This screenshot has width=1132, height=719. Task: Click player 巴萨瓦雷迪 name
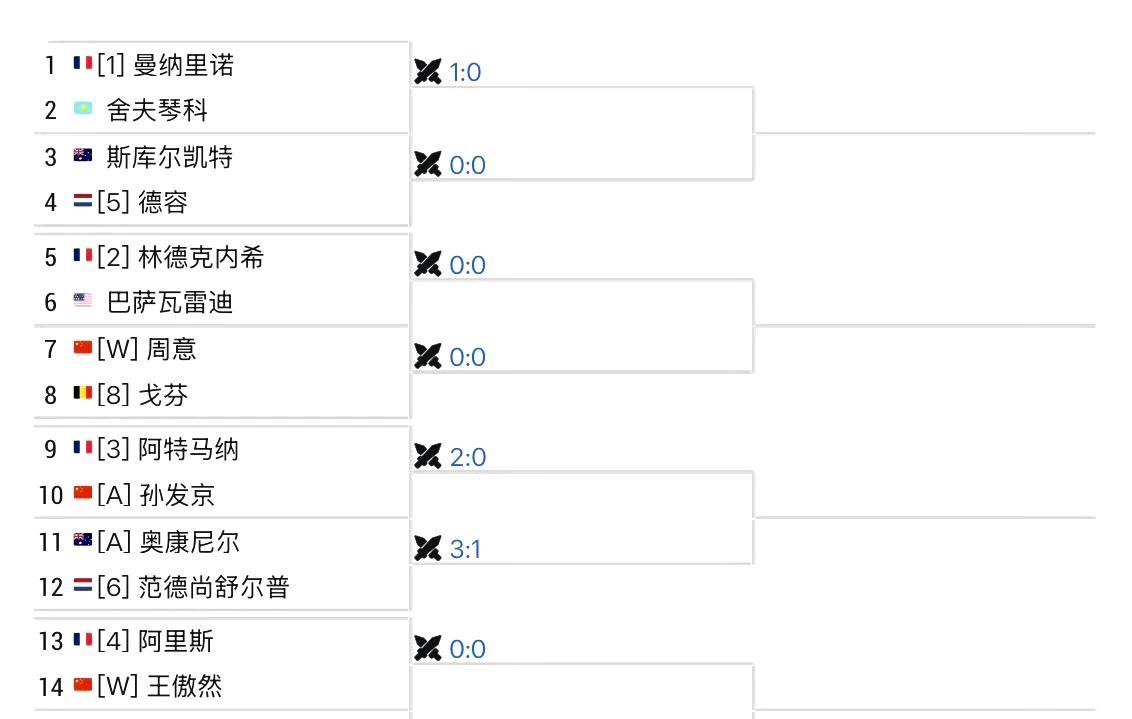click(x=170, y=303)
